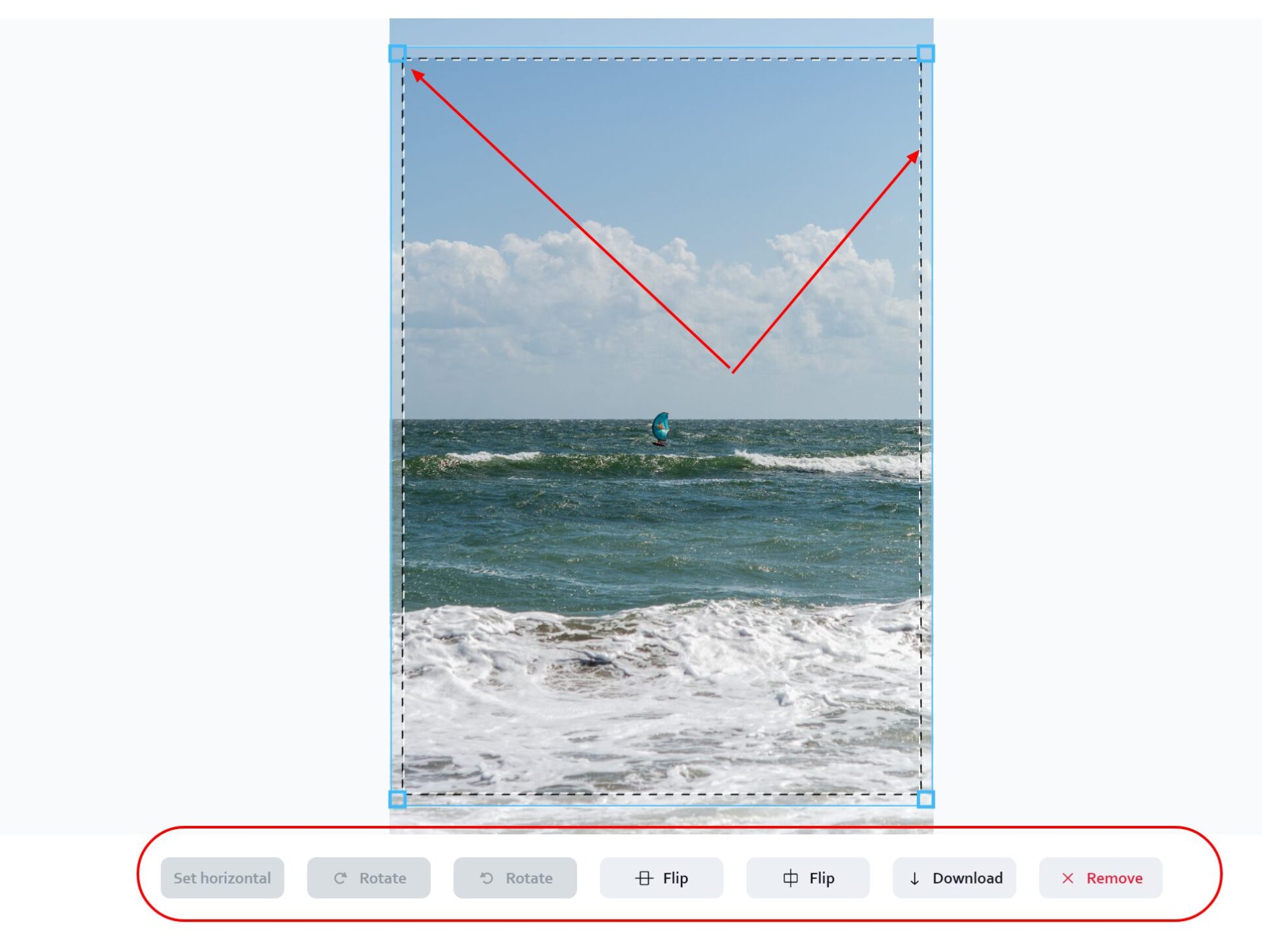Click the red arrowhead near the top-left handle
Image resolution: width=1262 pixels, height=952 pixels.
(x=418, y=76)
